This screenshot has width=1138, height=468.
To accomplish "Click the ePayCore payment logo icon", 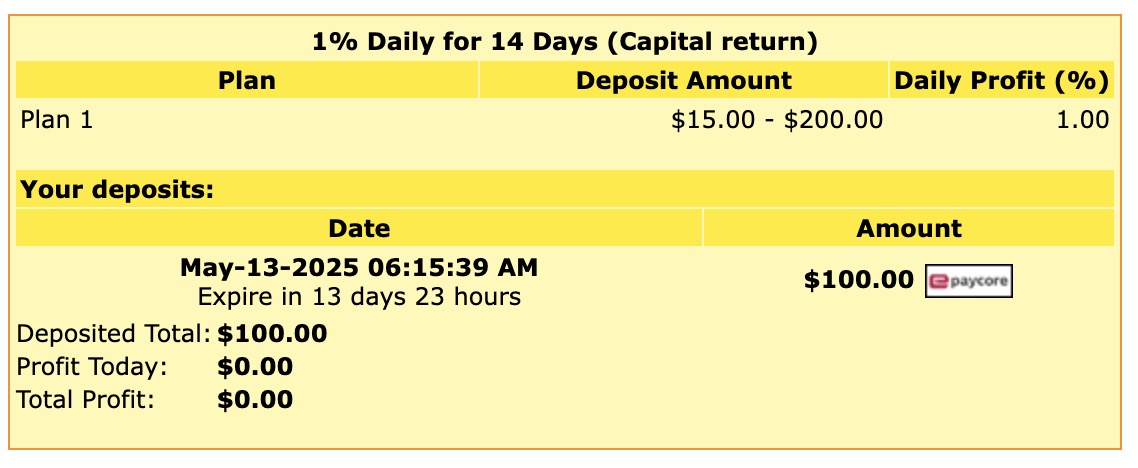I will (x=968, y=281).
